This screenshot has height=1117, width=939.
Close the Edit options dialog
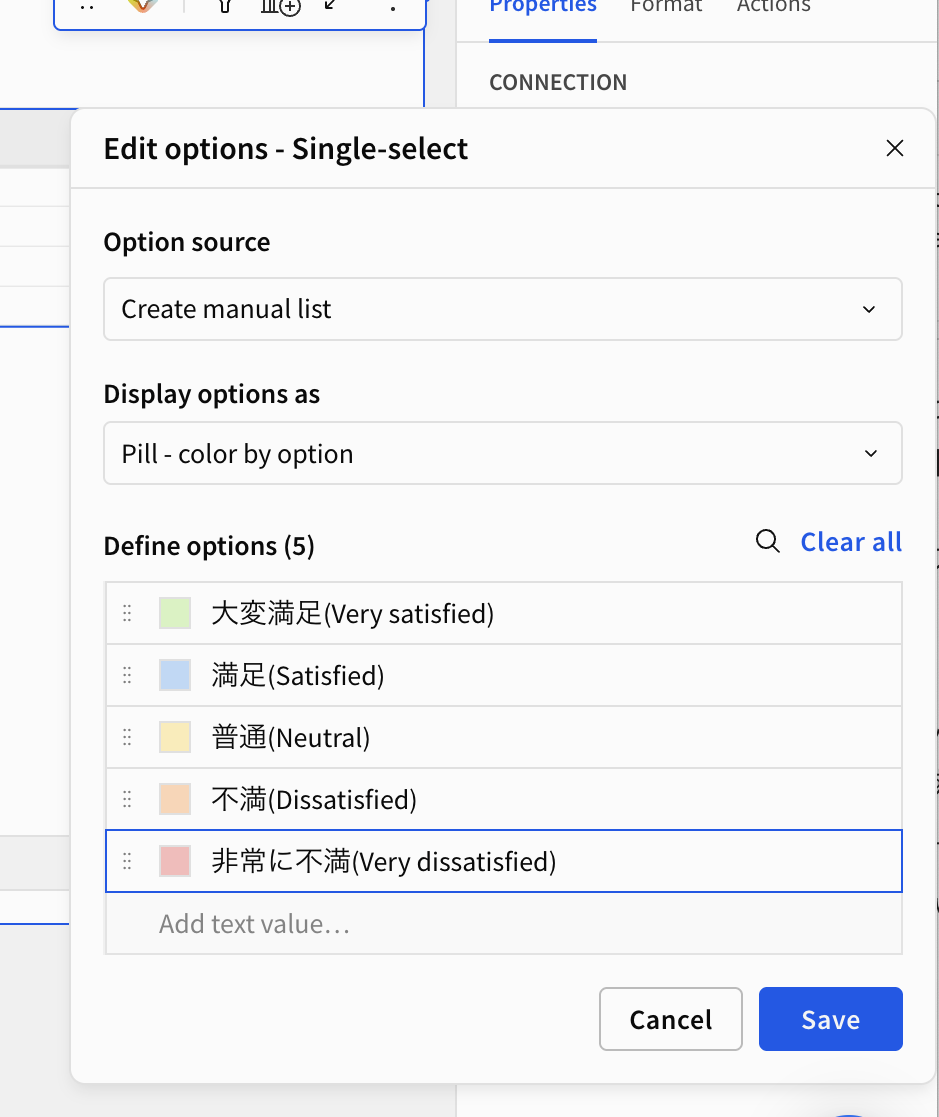(894, 148)
